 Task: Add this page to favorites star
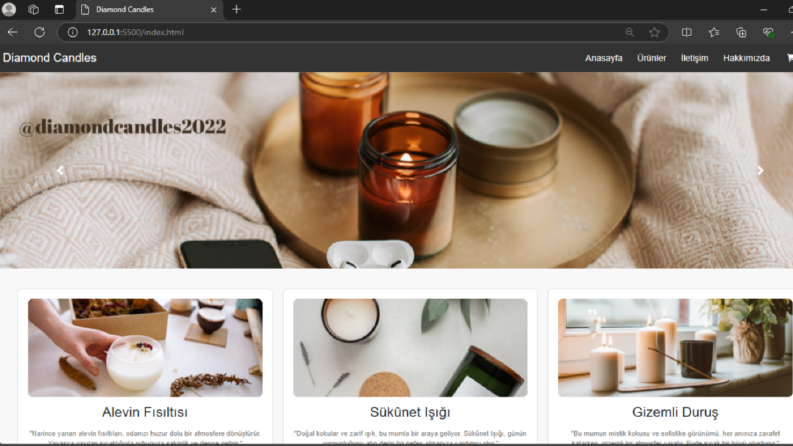point(654,32)
